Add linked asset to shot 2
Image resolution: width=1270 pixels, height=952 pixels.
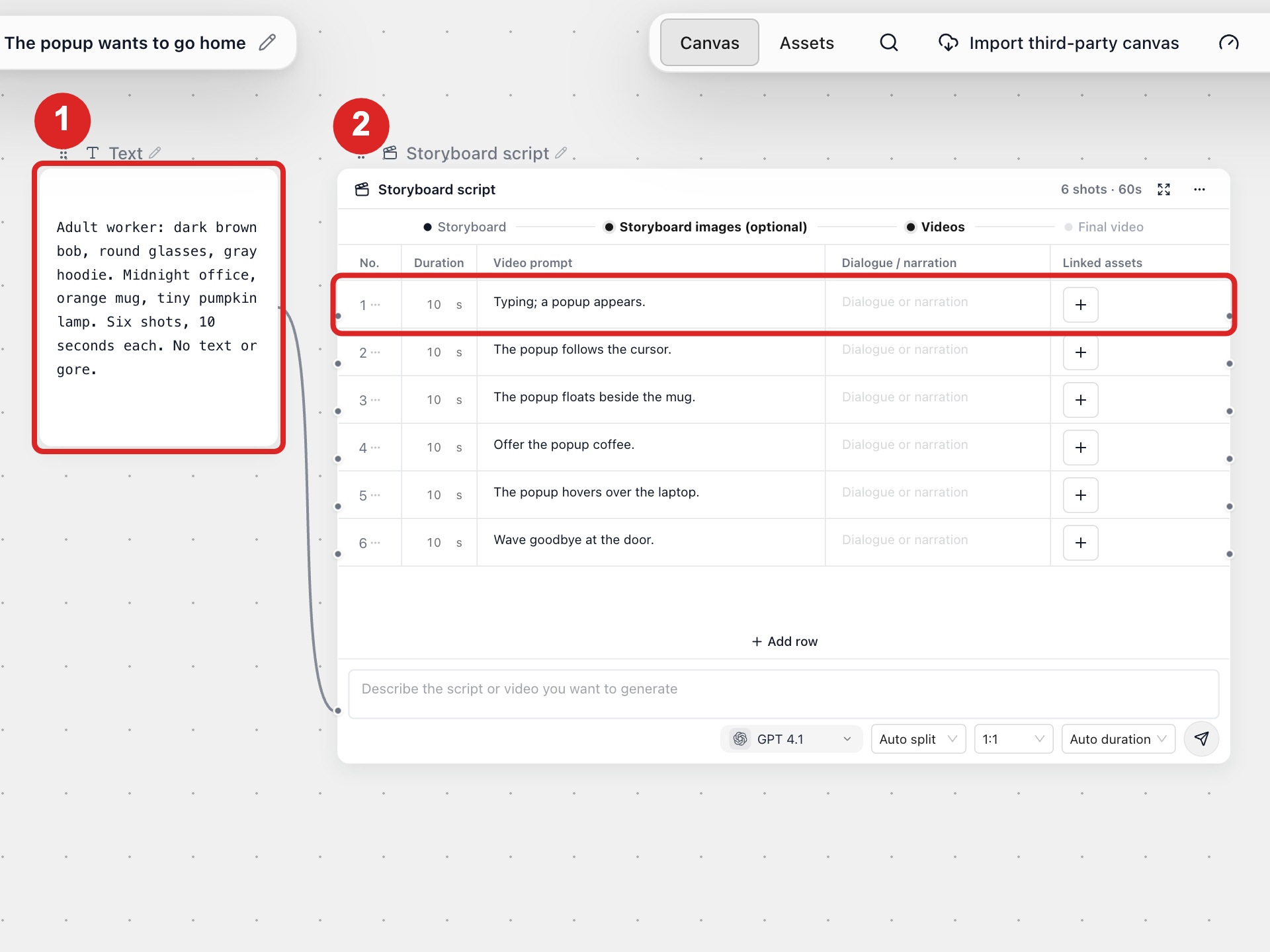1080,352
